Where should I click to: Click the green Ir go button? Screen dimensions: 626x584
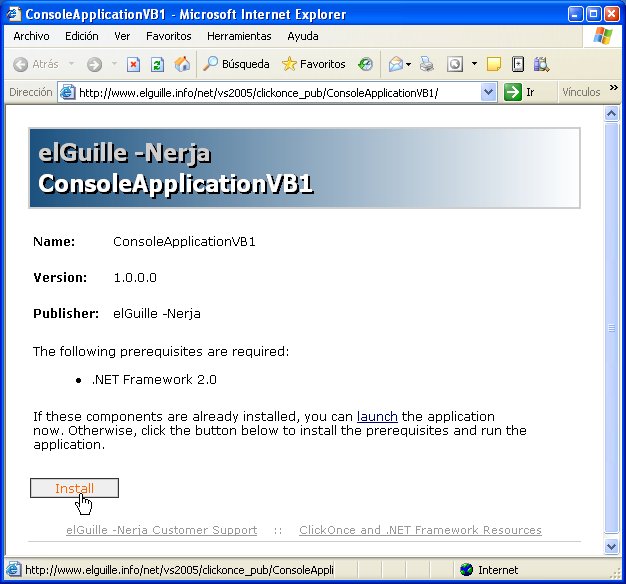point(519,92)
